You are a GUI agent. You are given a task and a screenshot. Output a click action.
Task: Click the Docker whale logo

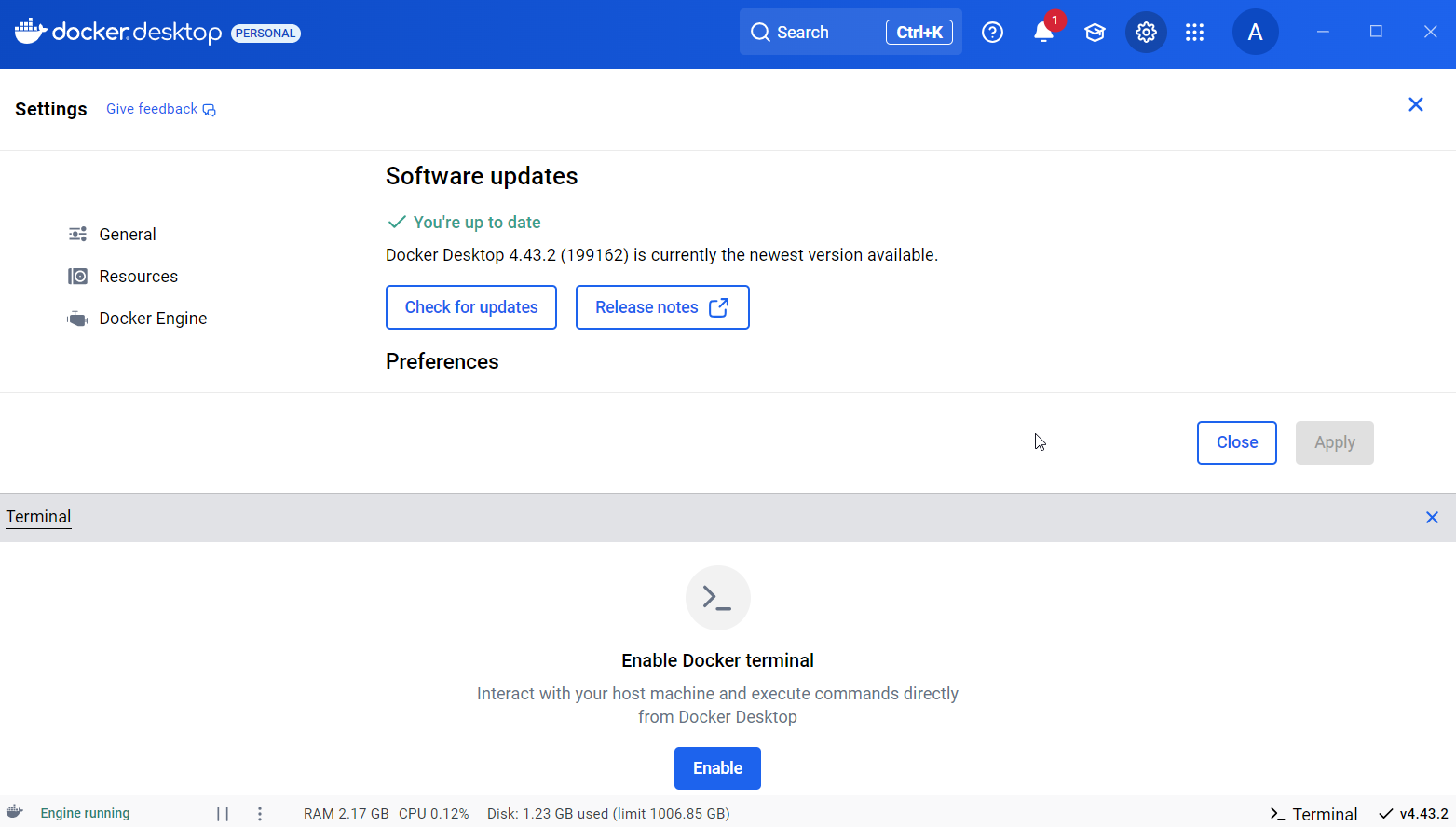point(30,32)
